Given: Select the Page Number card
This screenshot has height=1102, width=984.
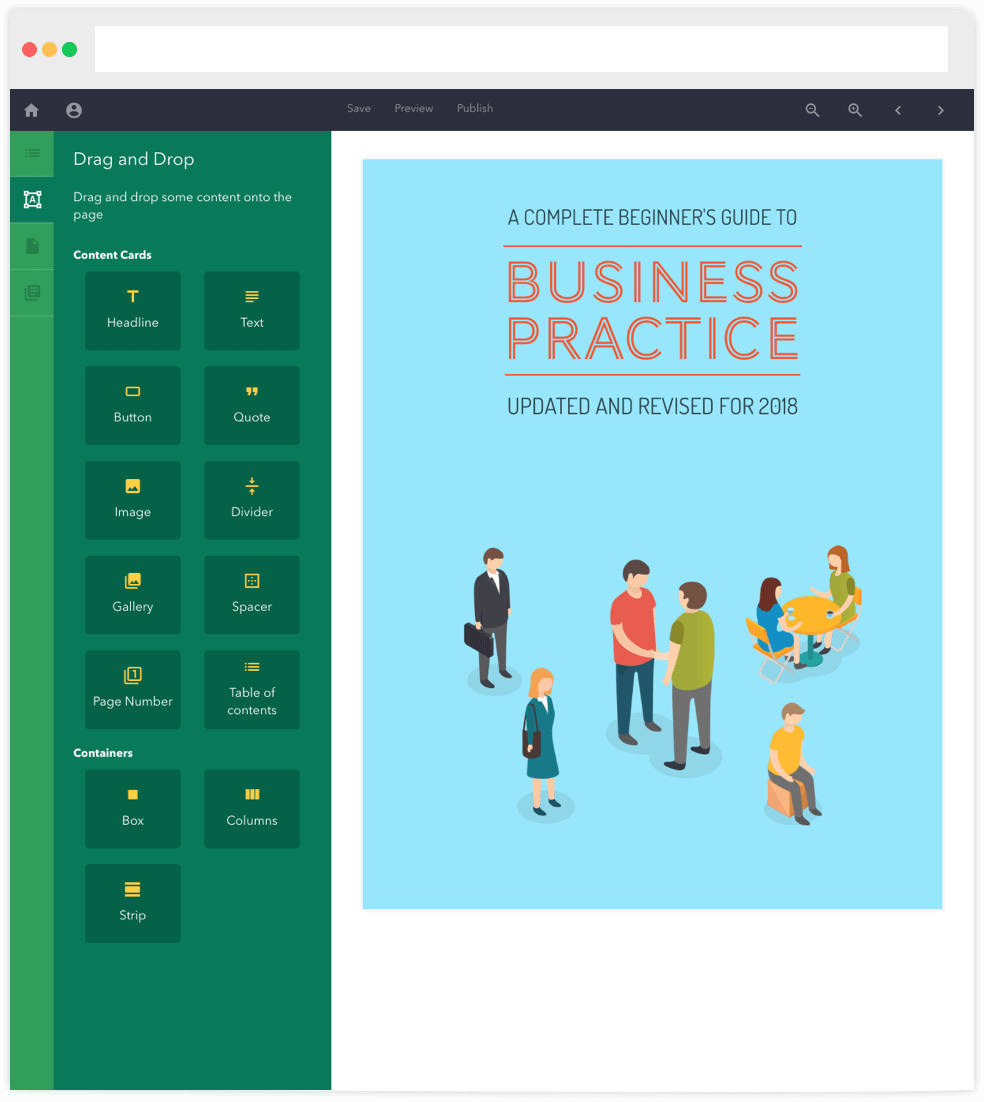Looking at the screenshot, I should click(x=133, y=689).
